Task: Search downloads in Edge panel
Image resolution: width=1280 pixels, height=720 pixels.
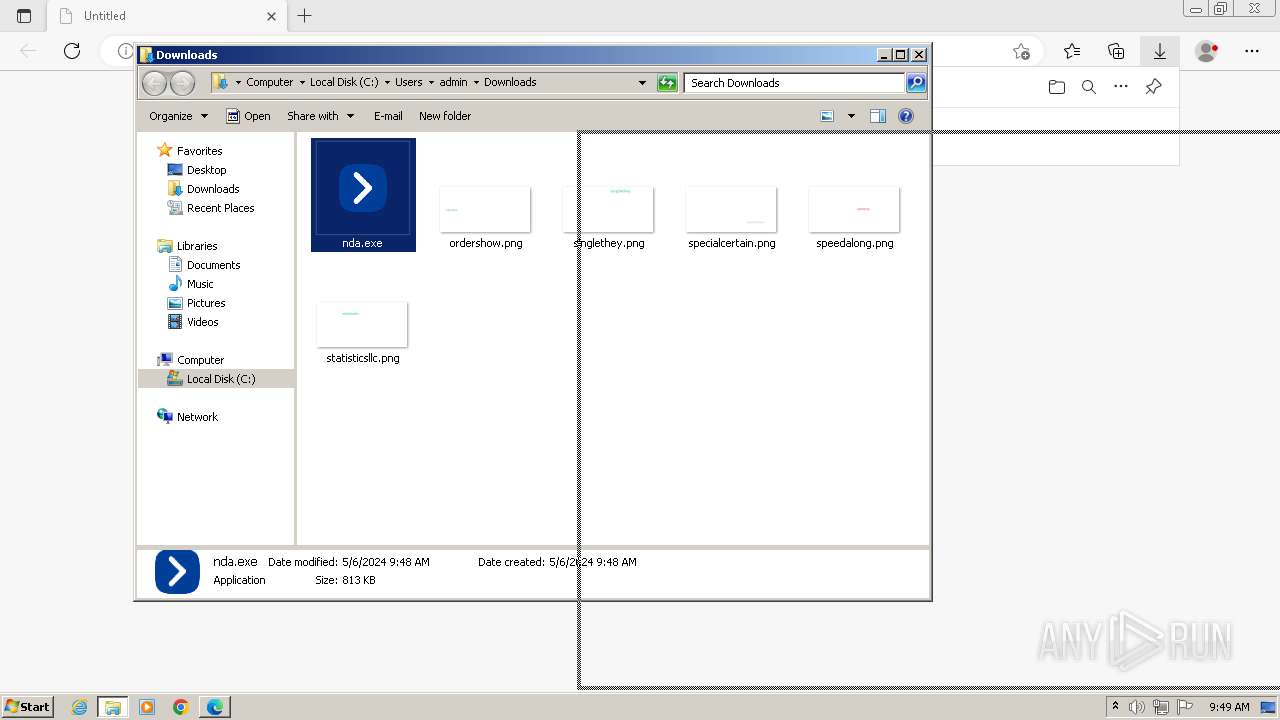Action: click(1089, 87)
